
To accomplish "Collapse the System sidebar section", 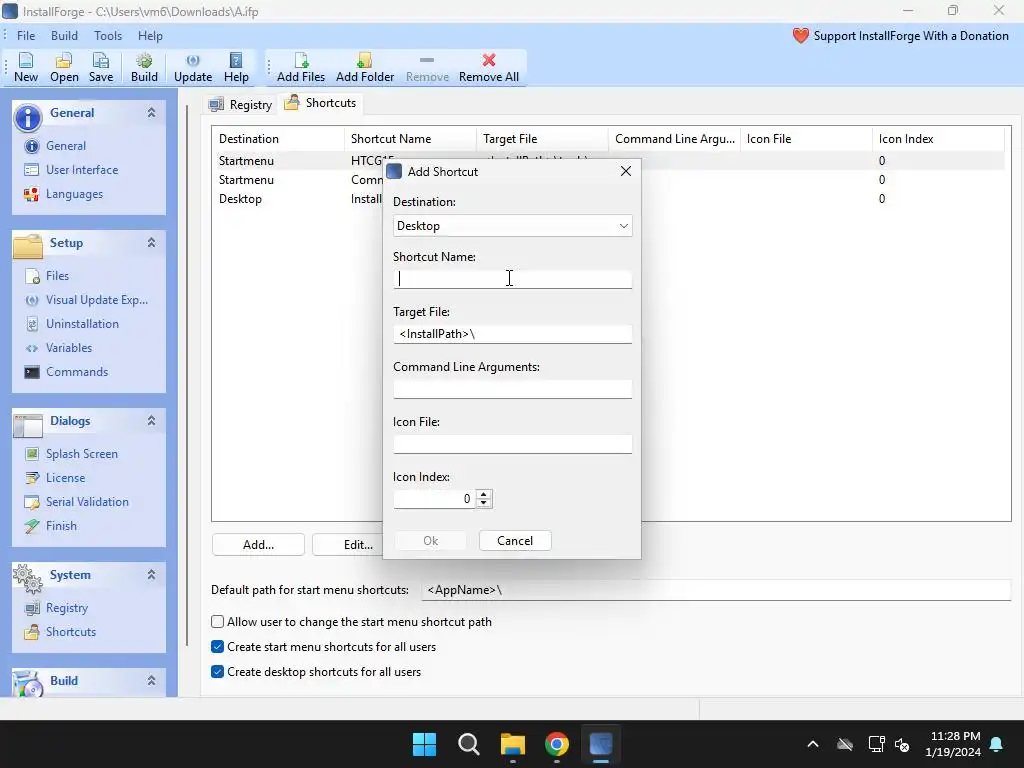I will (152, 575).
